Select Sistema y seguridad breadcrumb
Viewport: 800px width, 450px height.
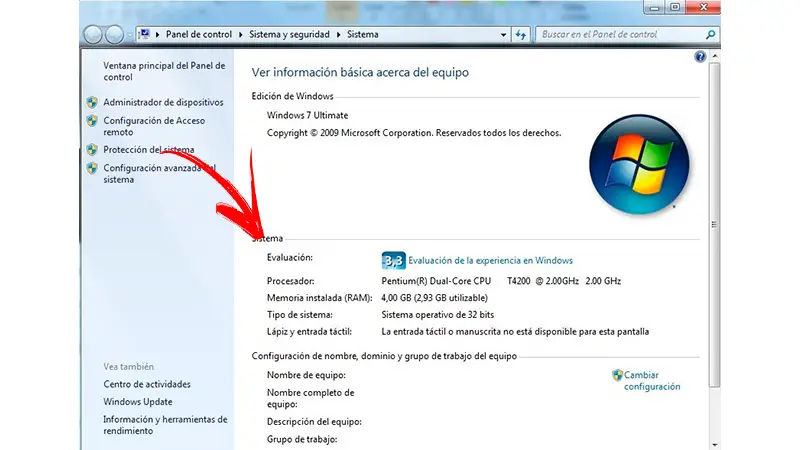click(289, 34)
